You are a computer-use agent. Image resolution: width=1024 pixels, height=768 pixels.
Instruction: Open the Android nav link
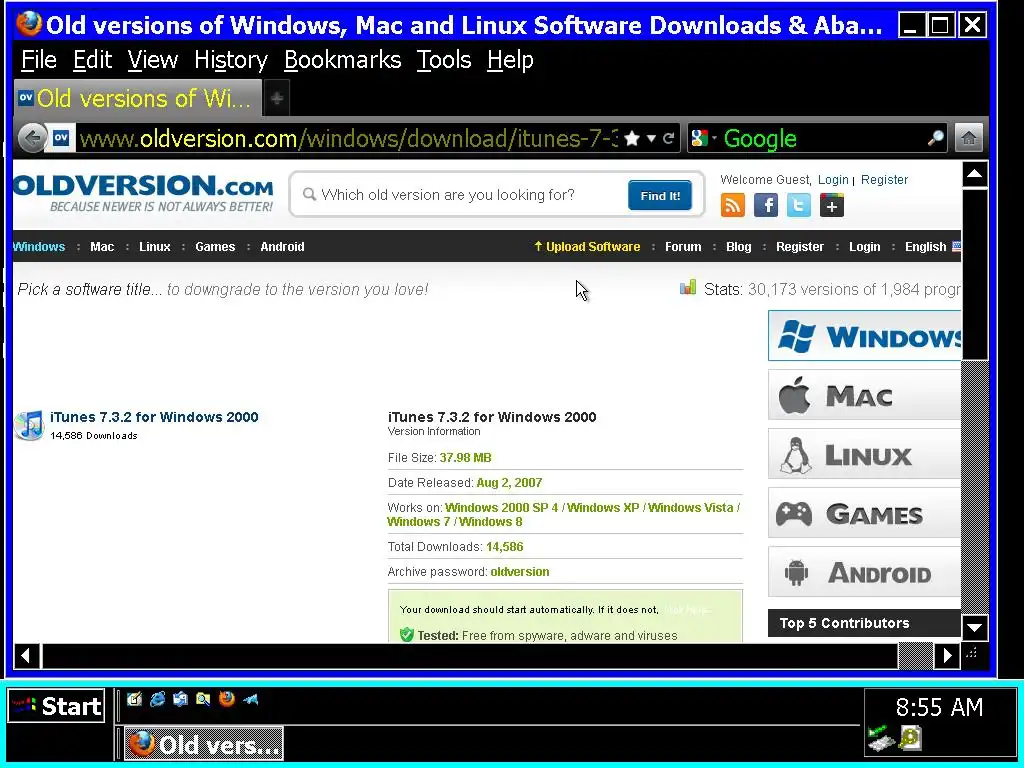(x=282, y=247)
